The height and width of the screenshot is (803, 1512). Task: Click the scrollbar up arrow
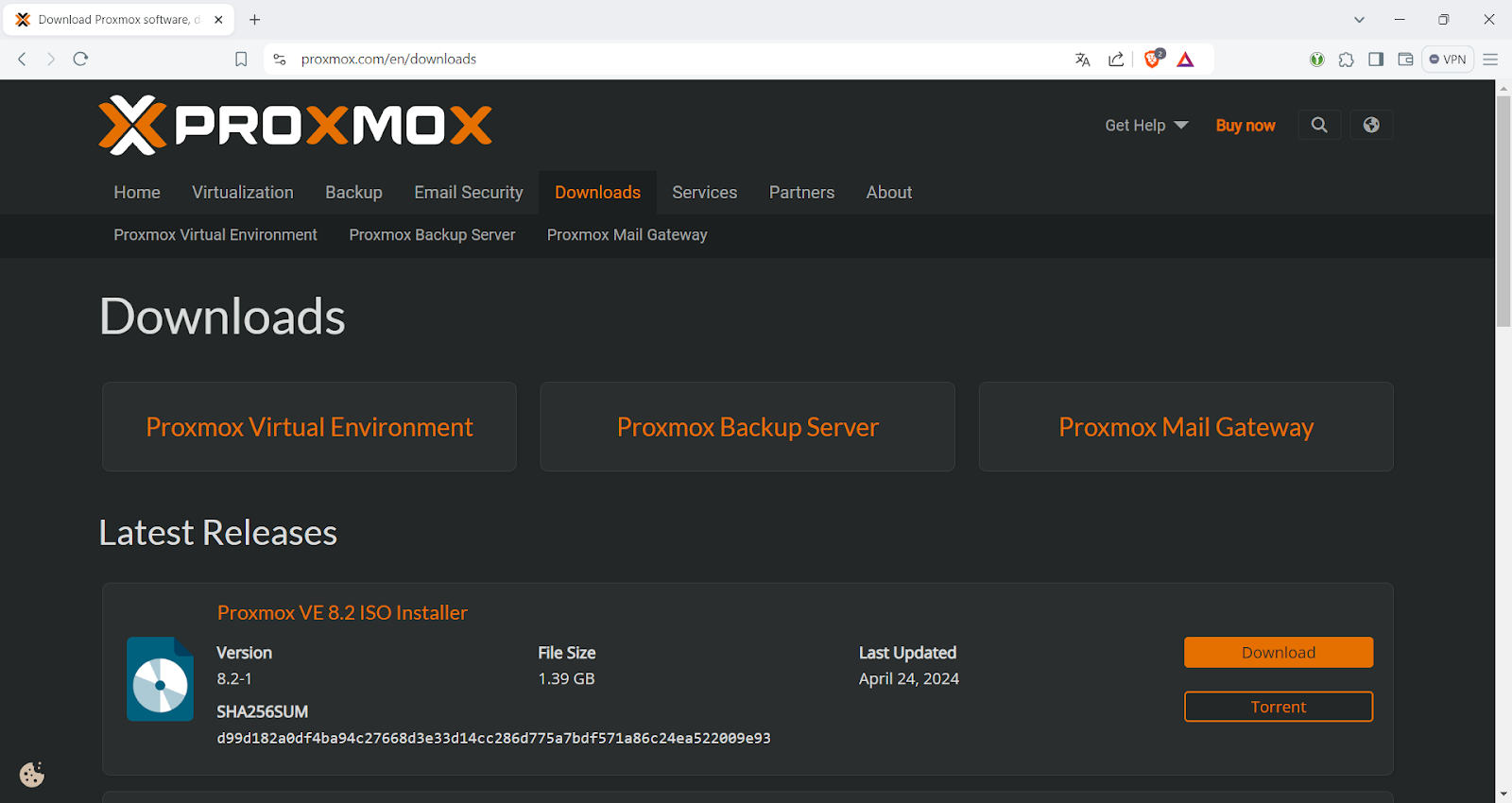tap(1503, 88)
